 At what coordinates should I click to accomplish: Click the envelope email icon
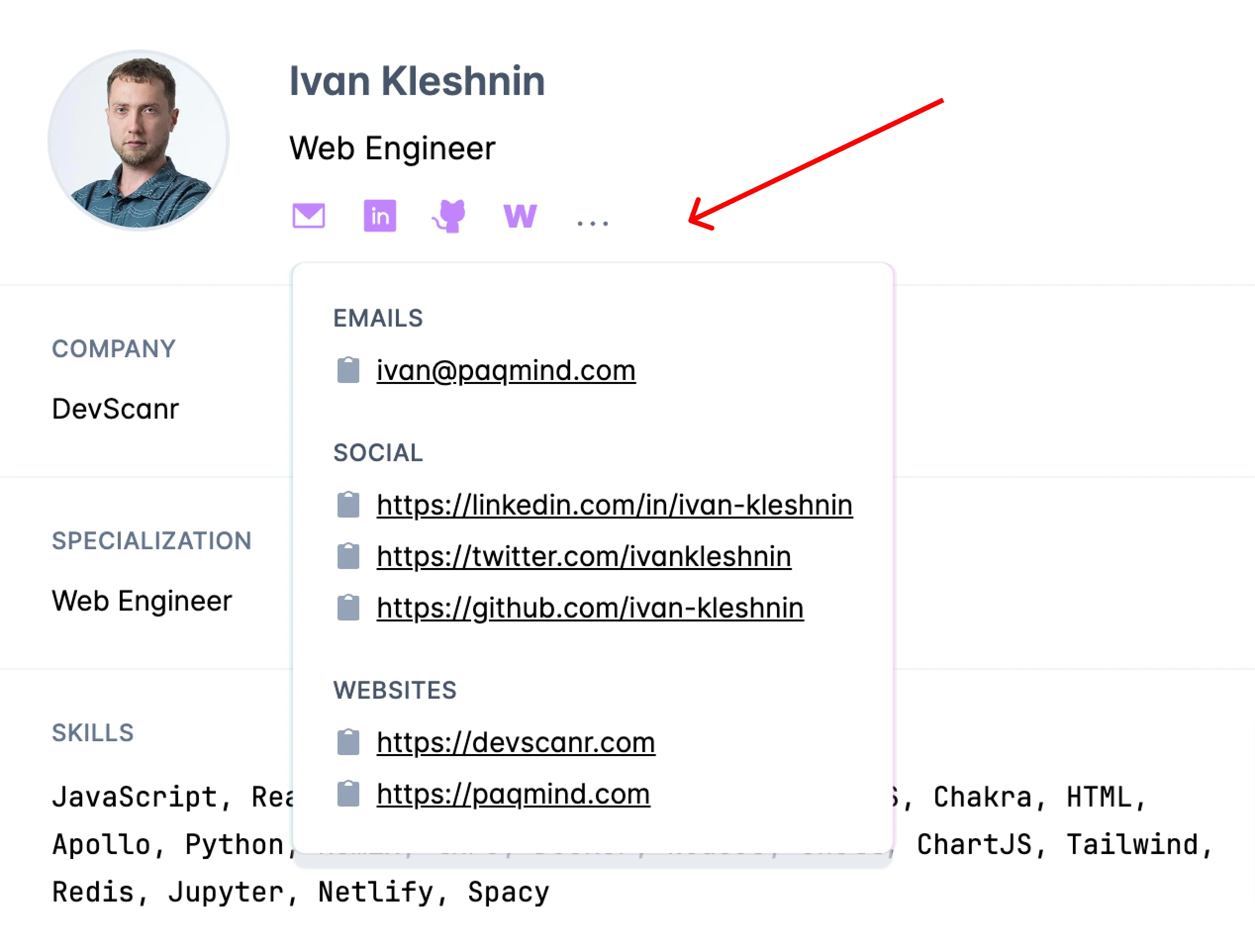click(x=309, y=216)
